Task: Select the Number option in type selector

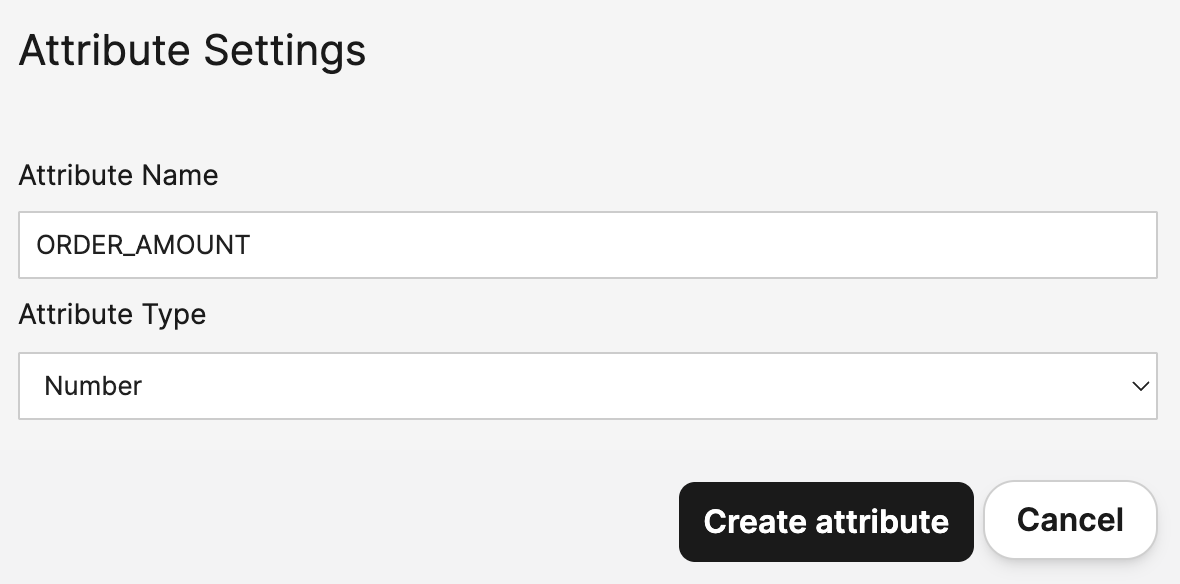Action: pyautogui.click(x=94, y=386)
